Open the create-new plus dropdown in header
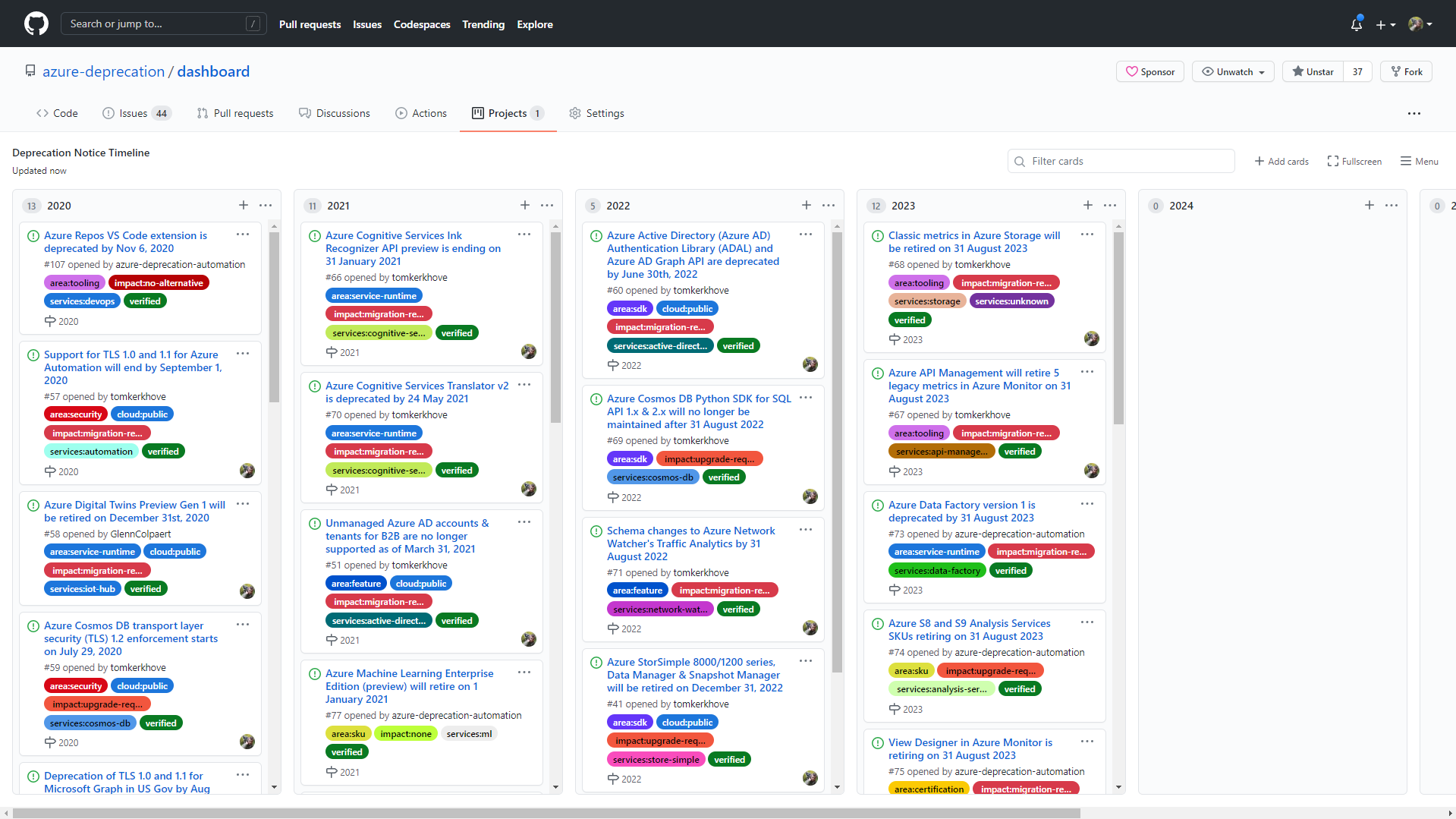Viewport: 1456px width, 819px height. pyautogui.click(x=1385, y=24)
